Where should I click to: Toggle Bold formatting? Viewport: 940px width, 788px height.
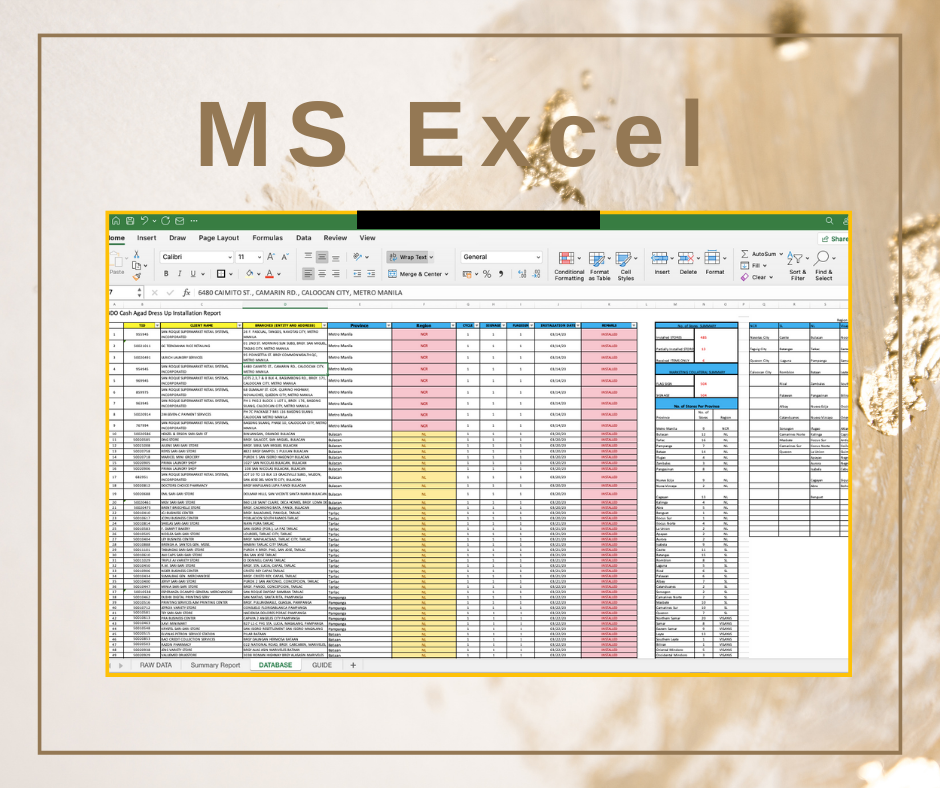[166, 274]
